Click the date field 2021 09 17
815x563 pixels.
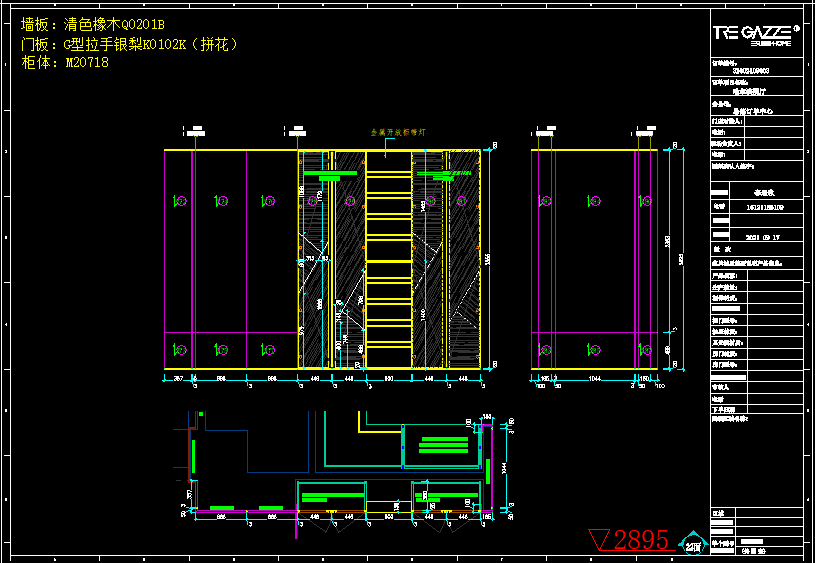pyautogui.click(x=765, y=238)
